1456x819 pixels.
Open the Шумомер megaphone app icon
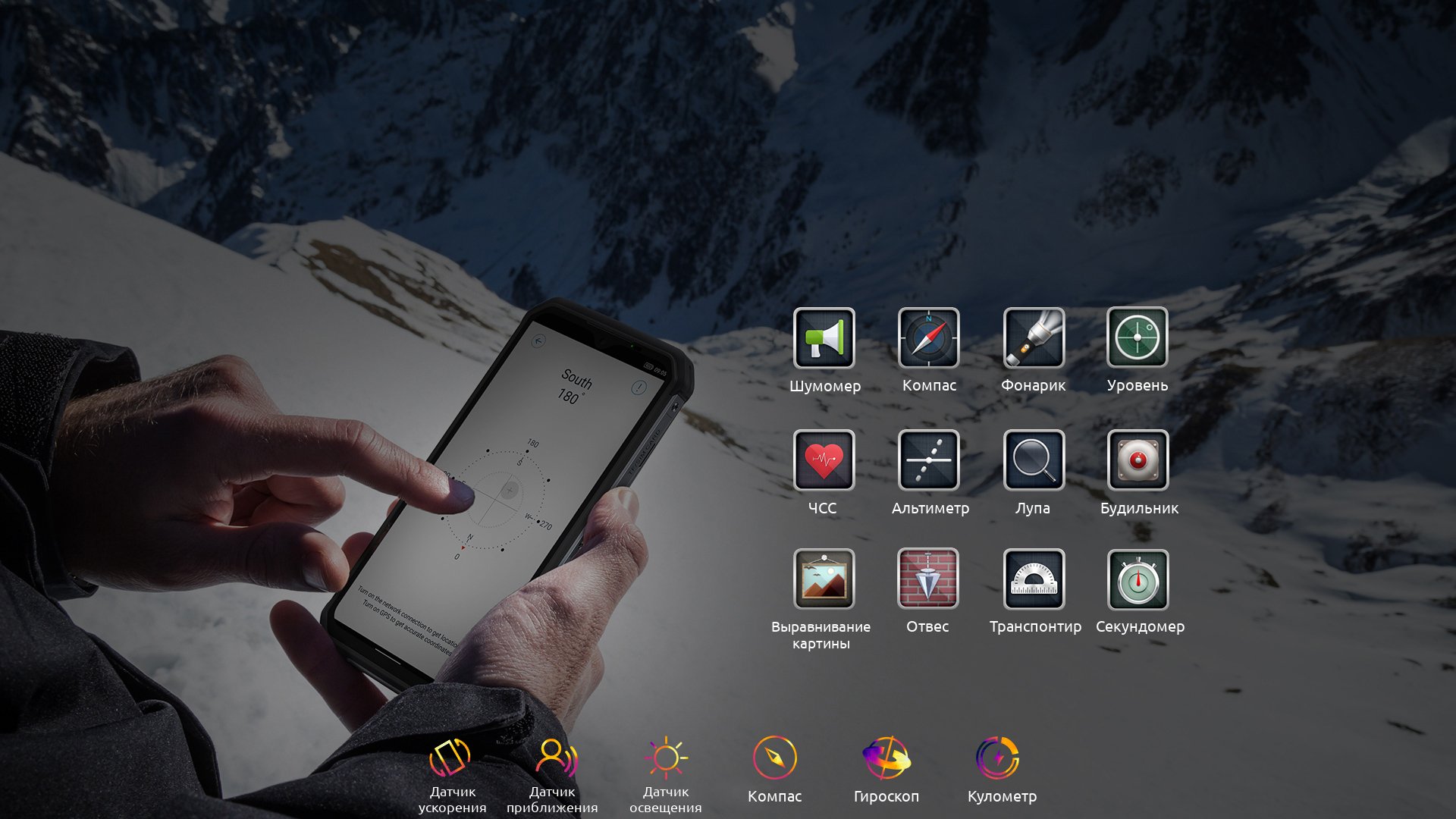tap(824, 338)
